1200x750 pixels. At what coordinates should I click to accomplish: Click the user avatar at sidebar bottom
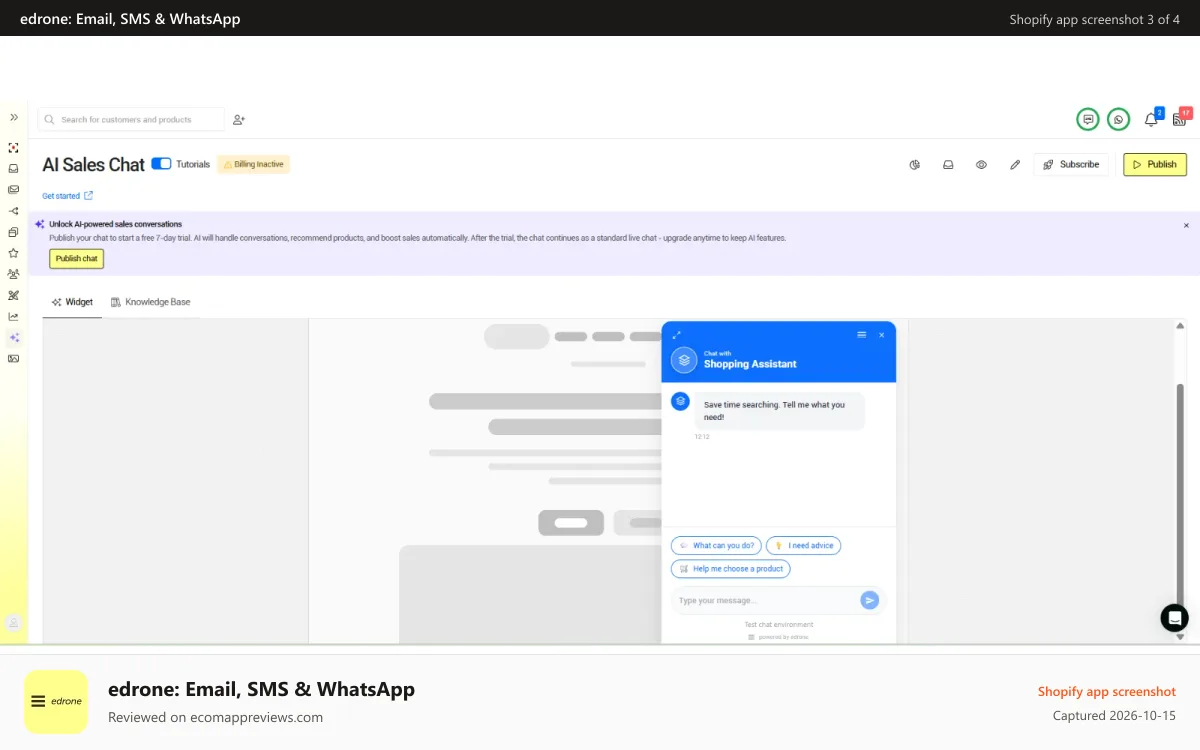click(x=13, y=622)
